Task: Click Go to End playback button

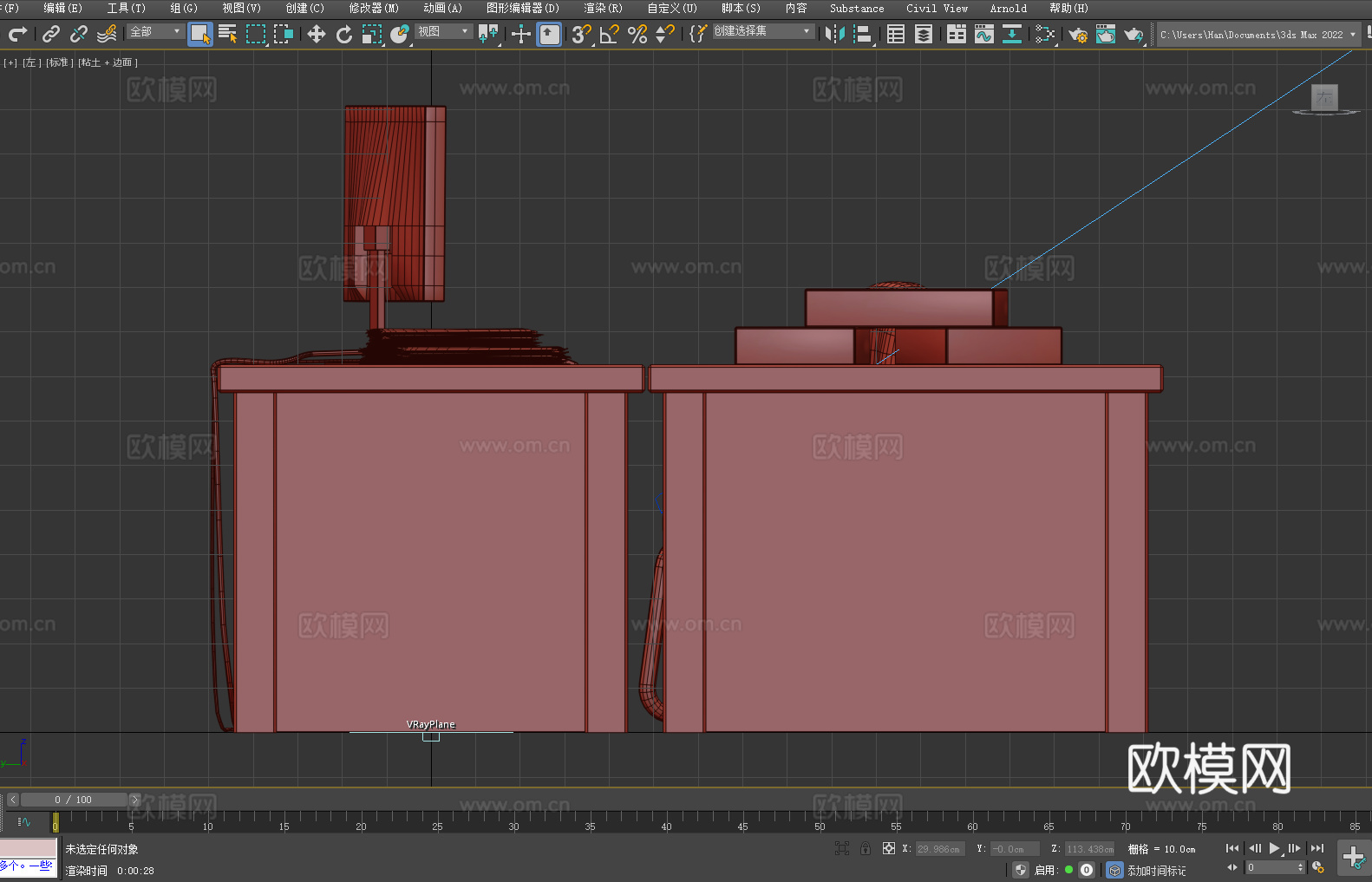Action: tap(1317, 848)
